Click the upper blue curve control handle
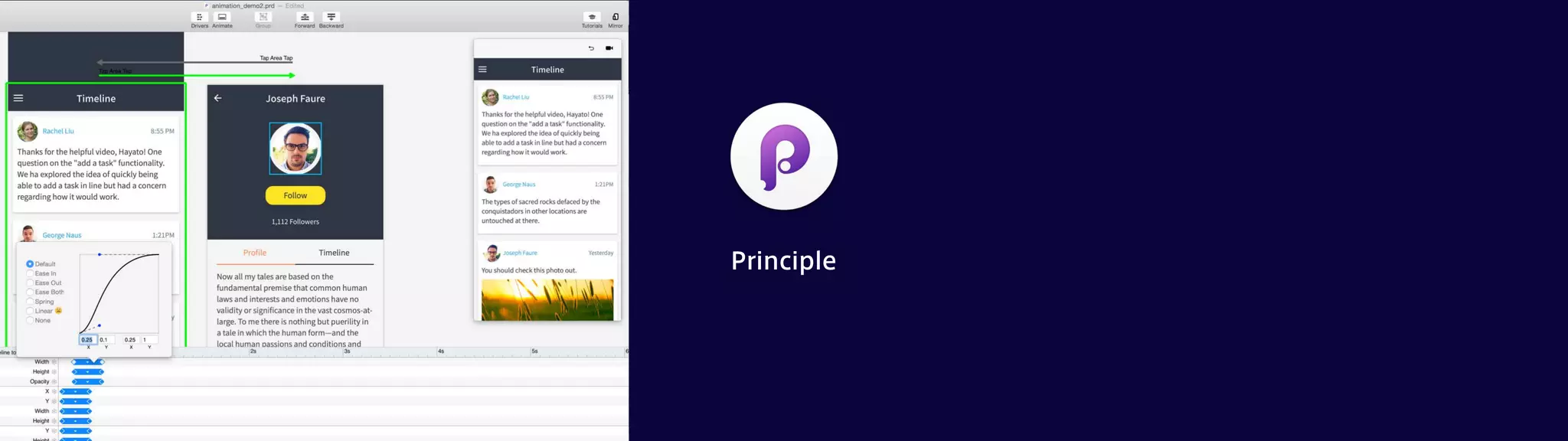The image size is (1568, 441). (x=100, y=254)
